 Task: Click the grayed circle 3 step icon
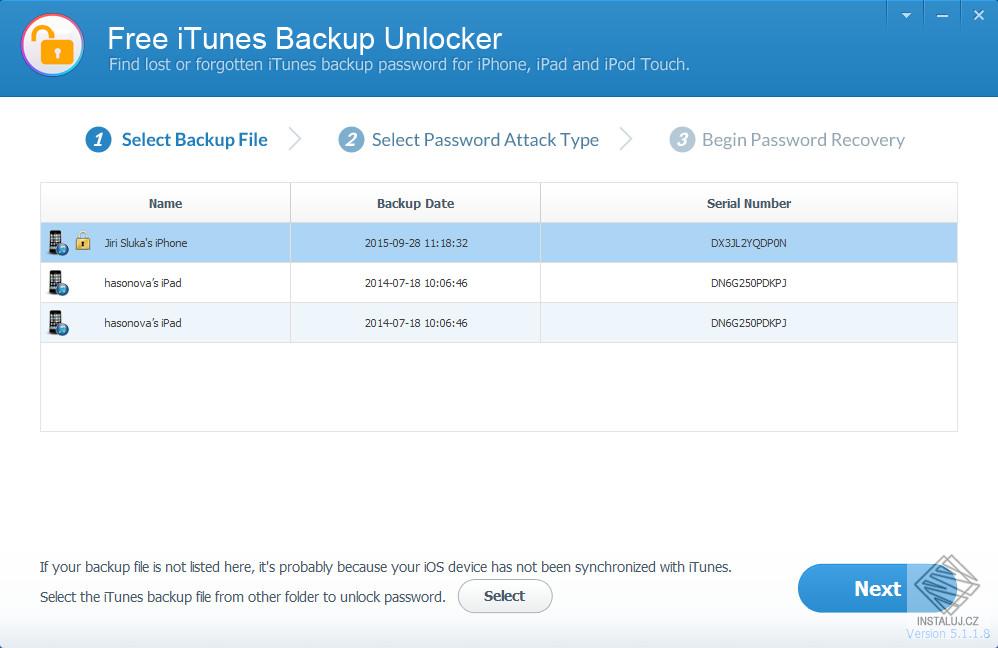pos(683,139)
